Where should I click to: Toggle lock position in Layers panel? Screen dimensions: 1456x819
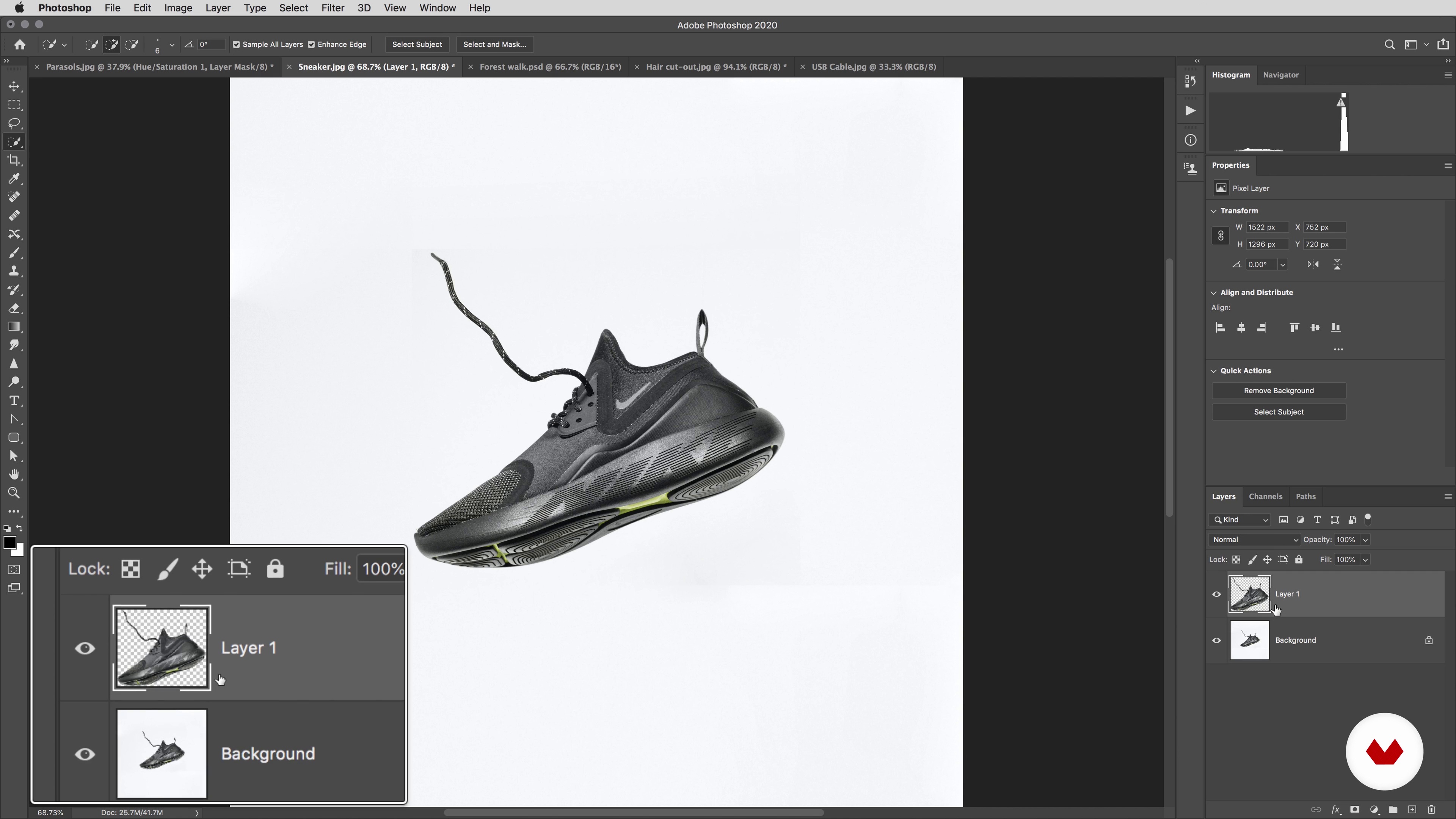coord(1267,560)
